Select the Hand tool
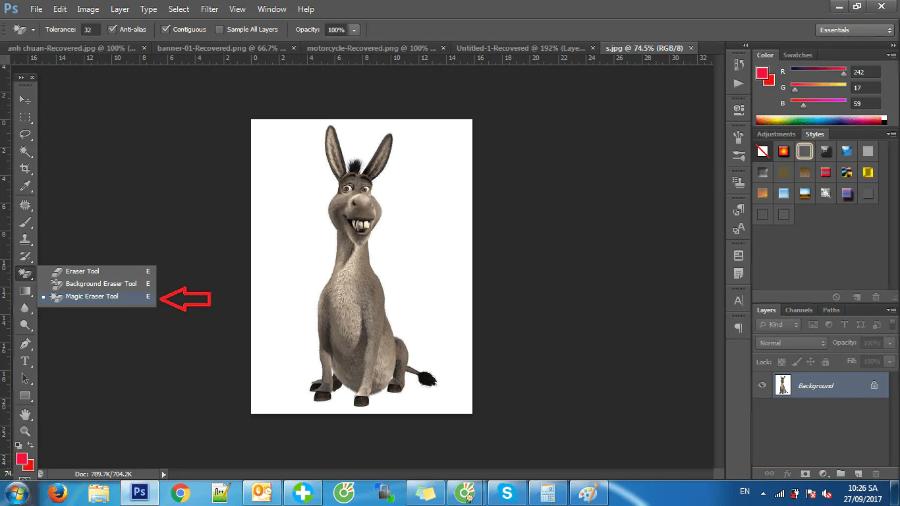 click(x=25, y=414)
